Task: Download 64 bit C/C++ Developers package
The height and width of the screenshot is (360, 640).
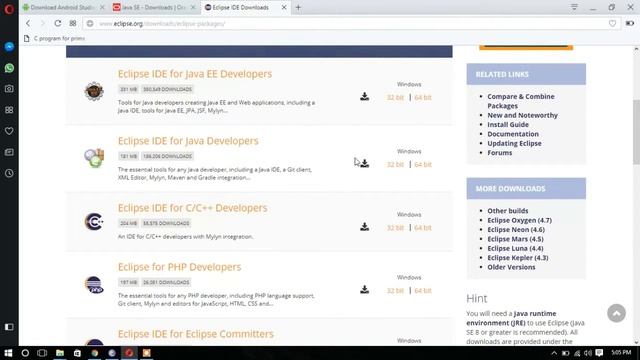Action: point(422,228)
